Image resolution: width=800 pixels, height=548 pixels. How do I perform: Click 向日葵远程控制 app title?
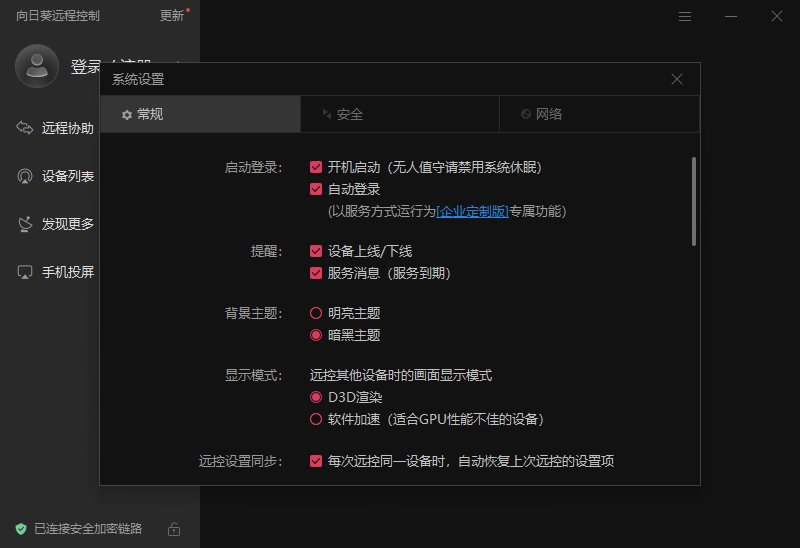pyautogui.click(x=58, y=16)
